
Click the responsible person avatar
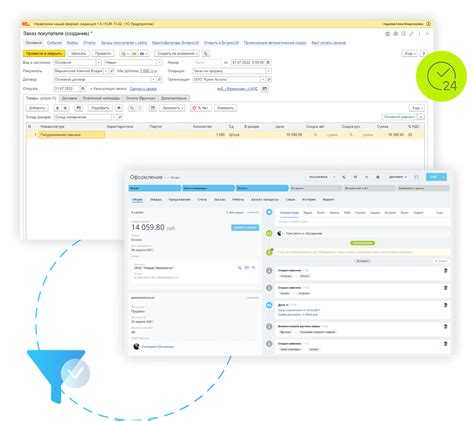click(136, 346)
